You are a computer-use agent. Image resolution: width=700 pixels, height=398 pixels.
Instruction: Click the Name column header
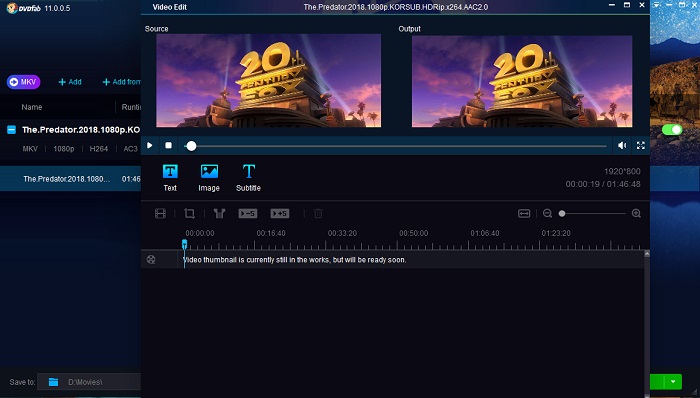tap(32, 107)
